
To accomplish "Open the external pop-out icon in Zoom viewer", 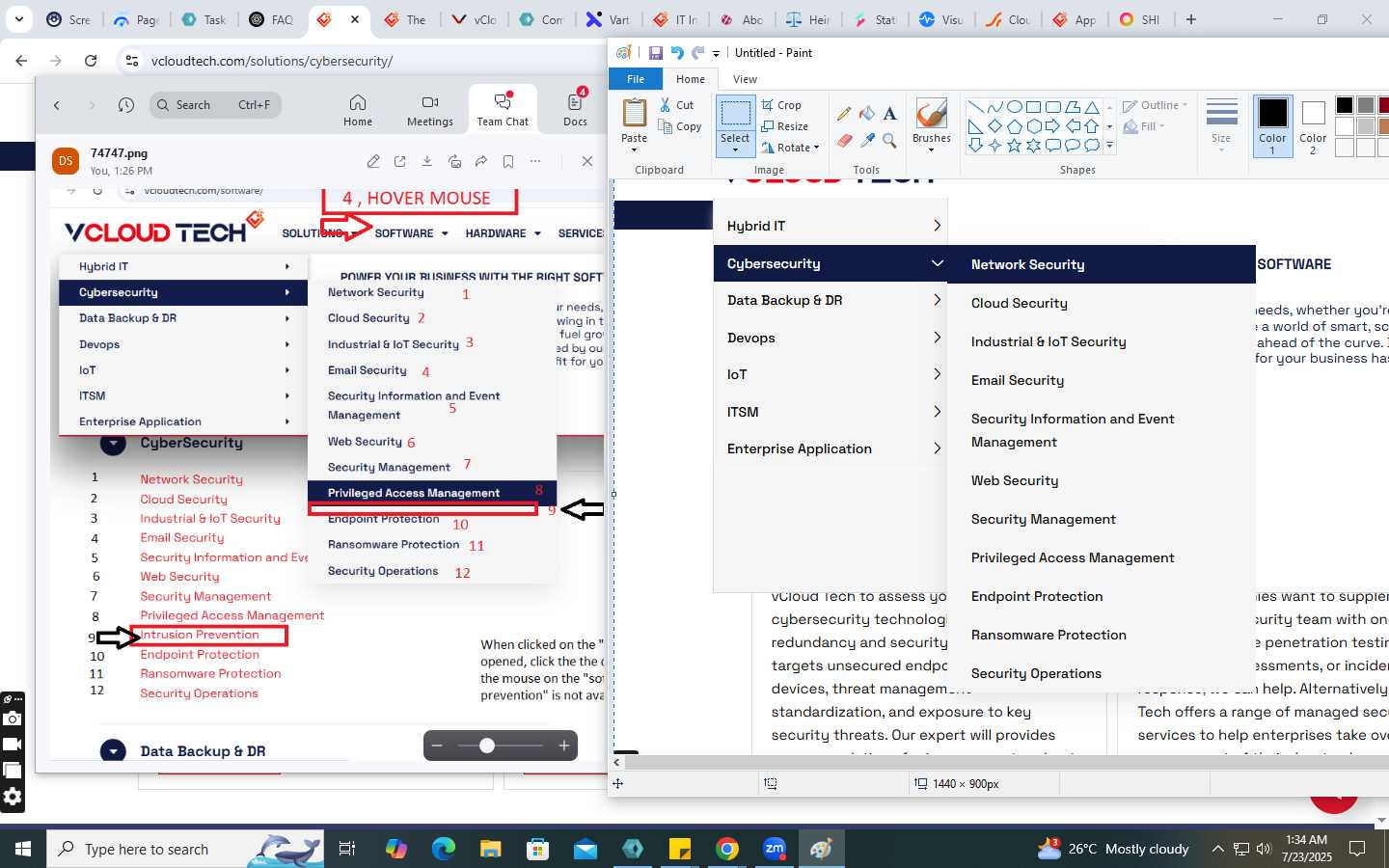I will [x=400, y=161].
